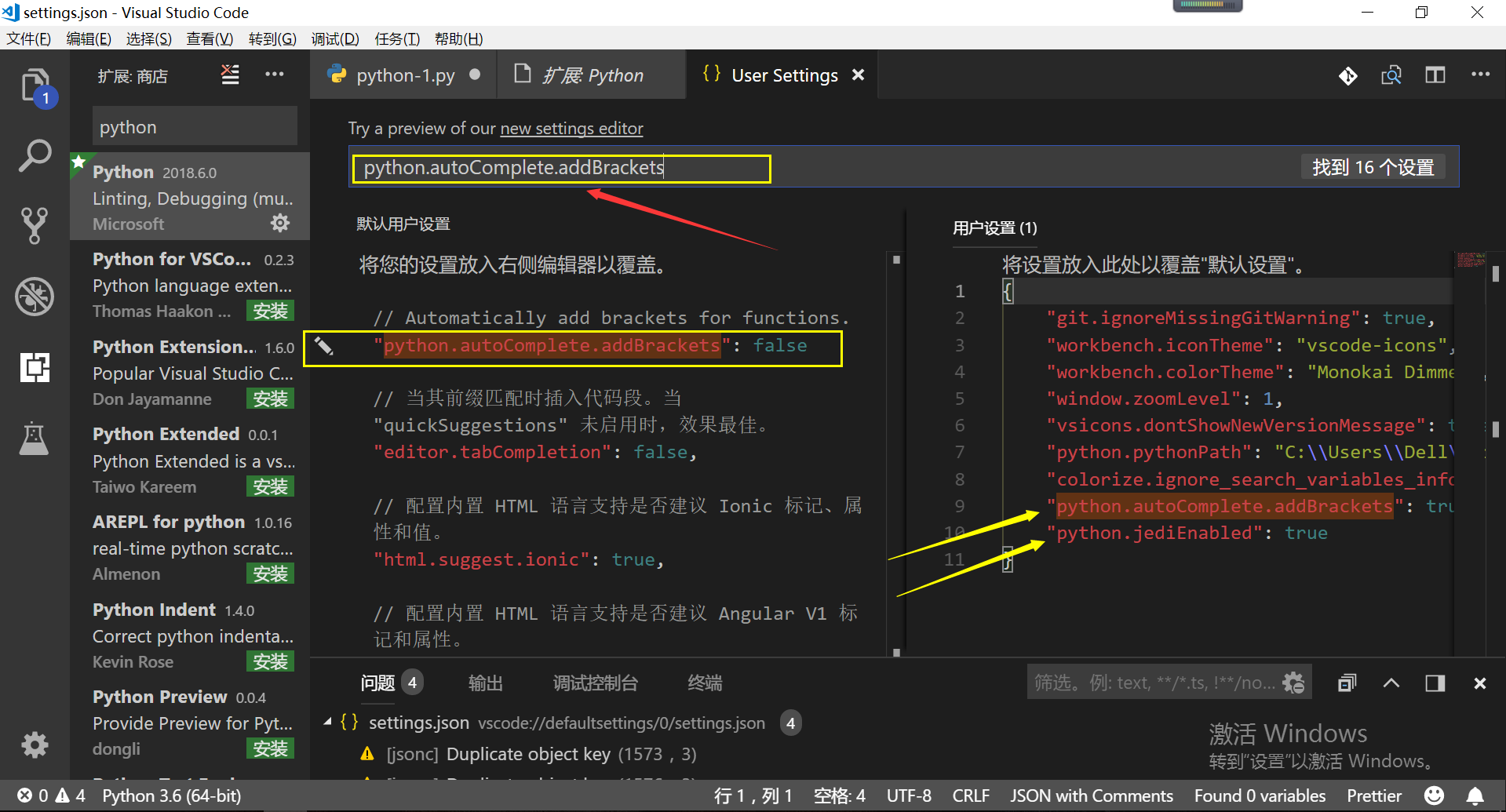Click the extensions search box

[x=195, y=126]
